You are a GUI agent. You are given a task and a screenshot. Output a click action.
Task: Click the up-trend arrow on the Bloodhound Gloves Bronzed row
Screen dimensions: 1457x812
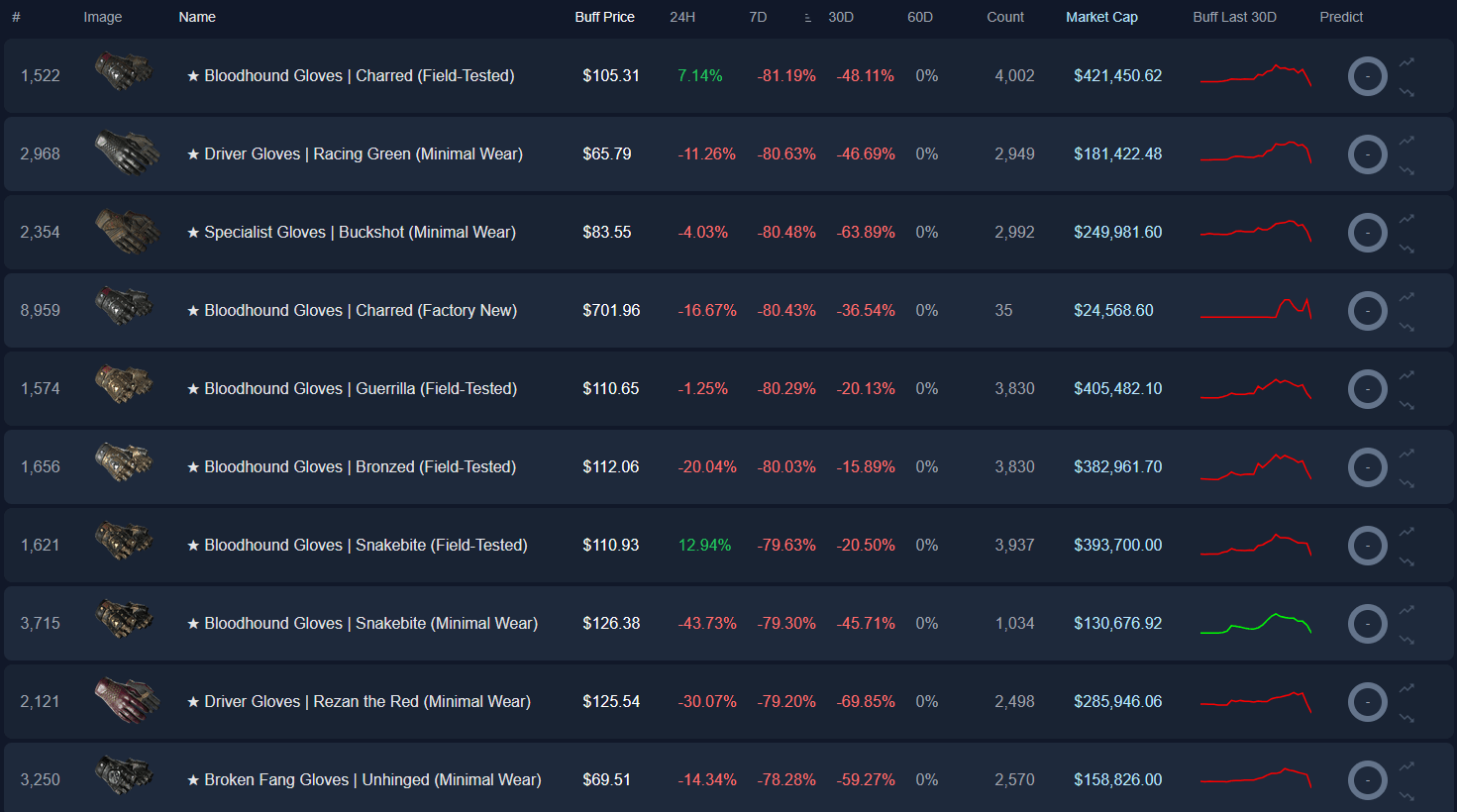(1406, 452)
